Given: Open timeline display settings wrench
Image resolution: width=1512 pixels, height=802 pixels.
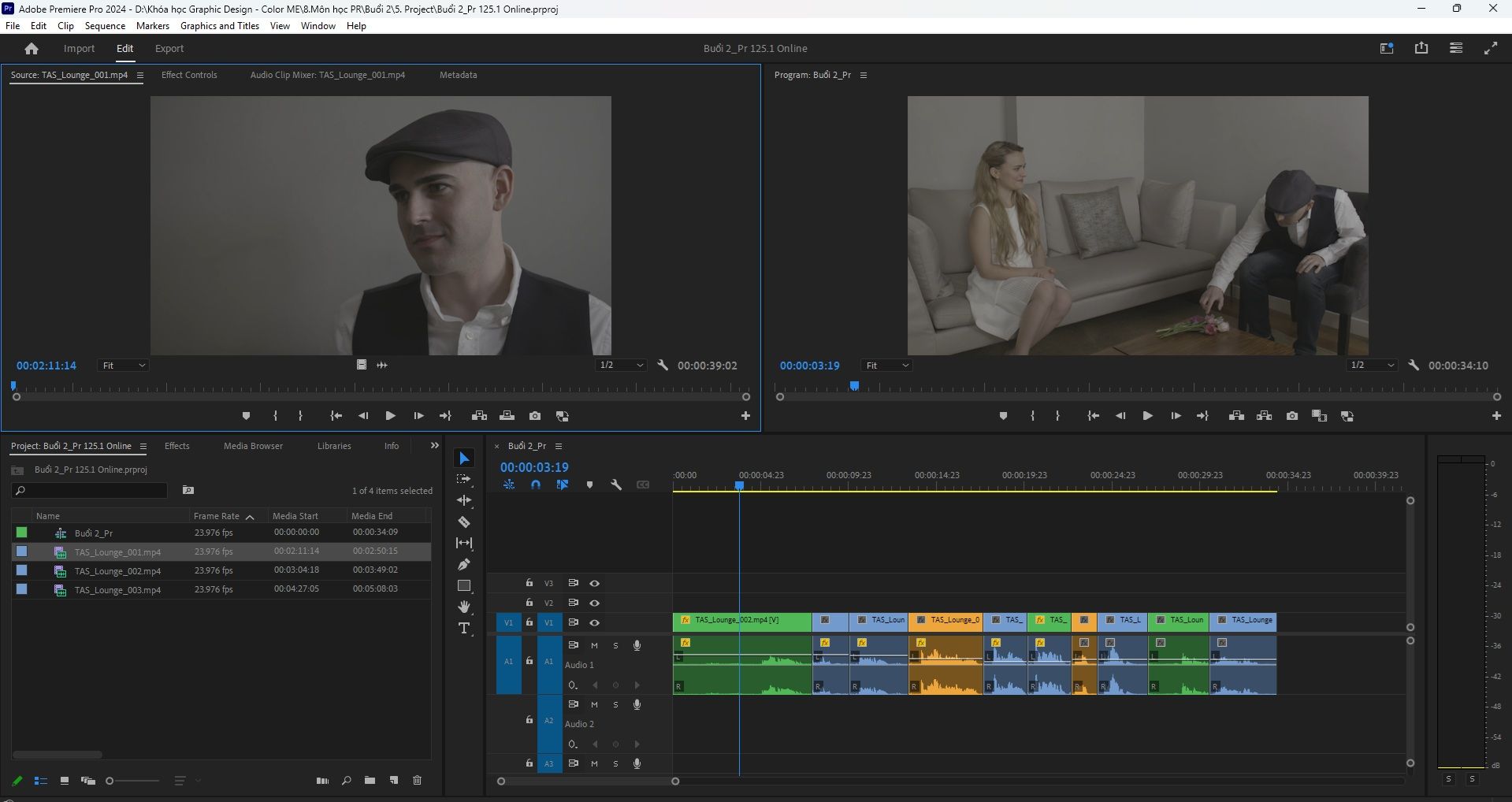Looking at the screenshot, I should point(616,485).
